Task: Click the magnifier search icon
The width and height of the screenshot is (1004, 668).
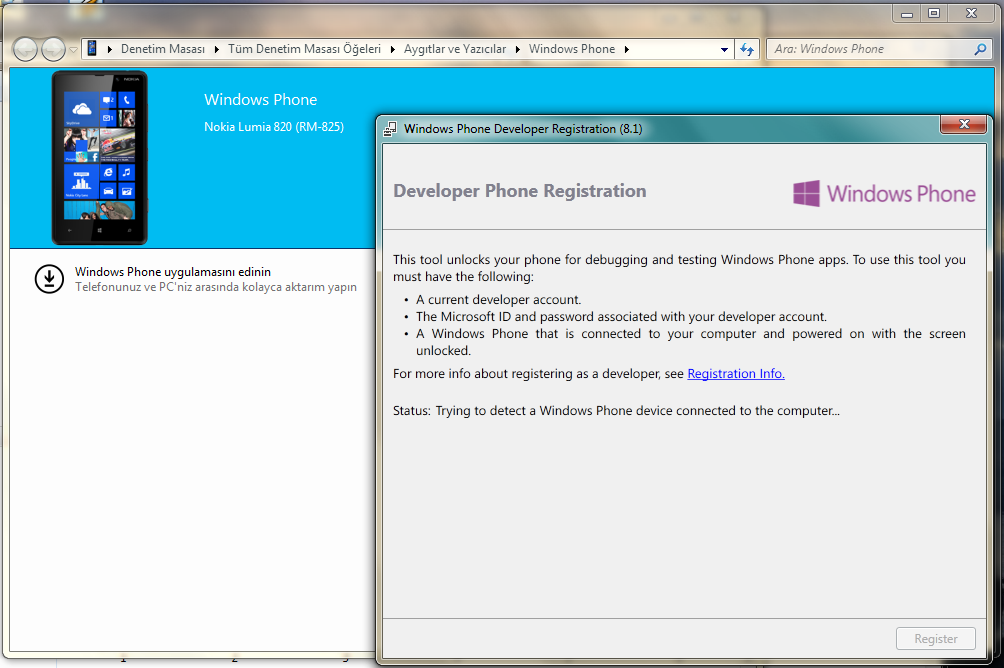Action: pos(980,49)
